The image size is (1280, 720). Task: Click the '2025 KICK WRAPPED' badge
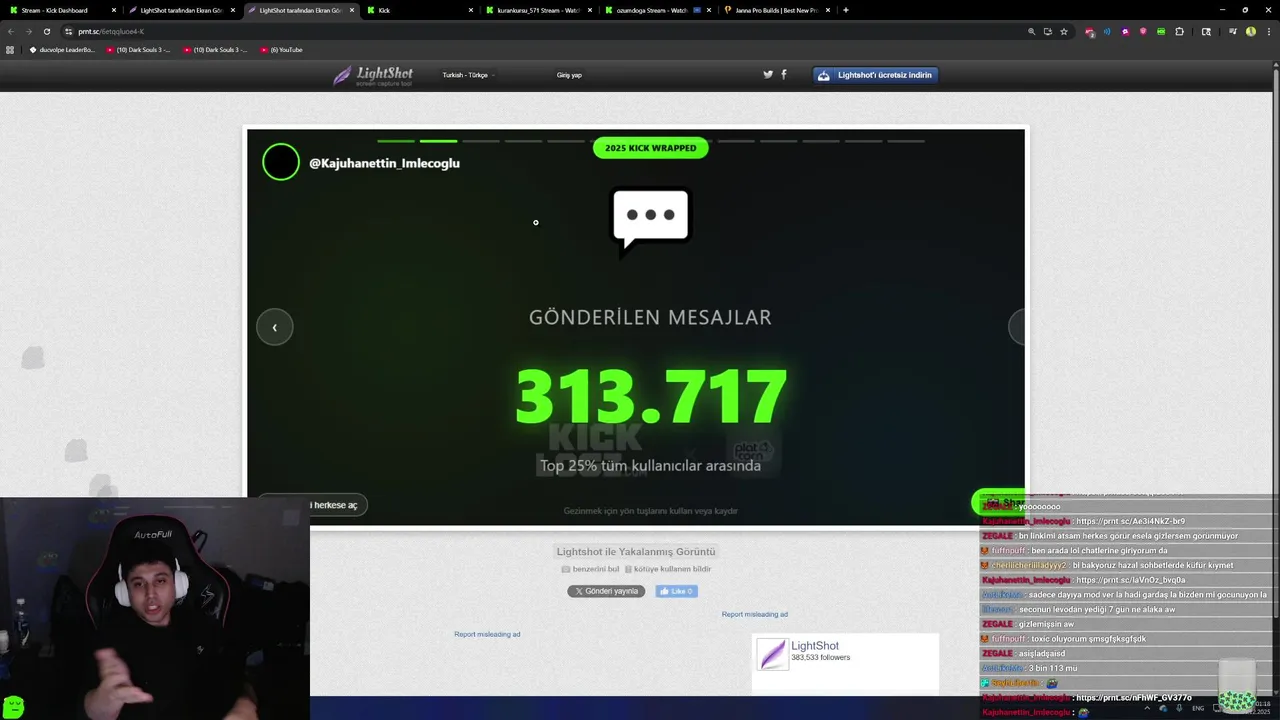coord(650,148)
